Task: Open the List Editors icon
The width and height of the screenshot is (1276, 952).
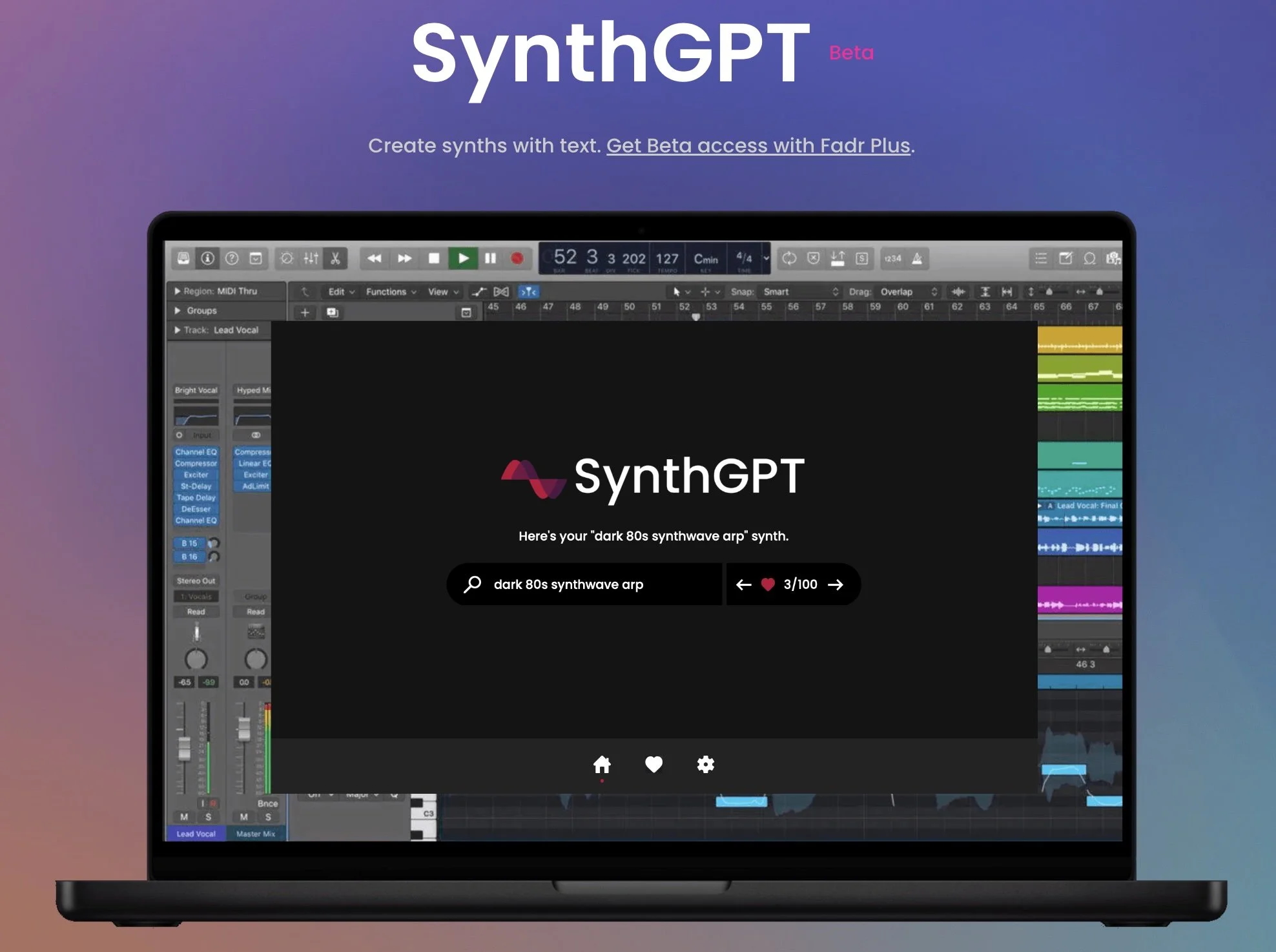Action: (x=1041, y=258)
